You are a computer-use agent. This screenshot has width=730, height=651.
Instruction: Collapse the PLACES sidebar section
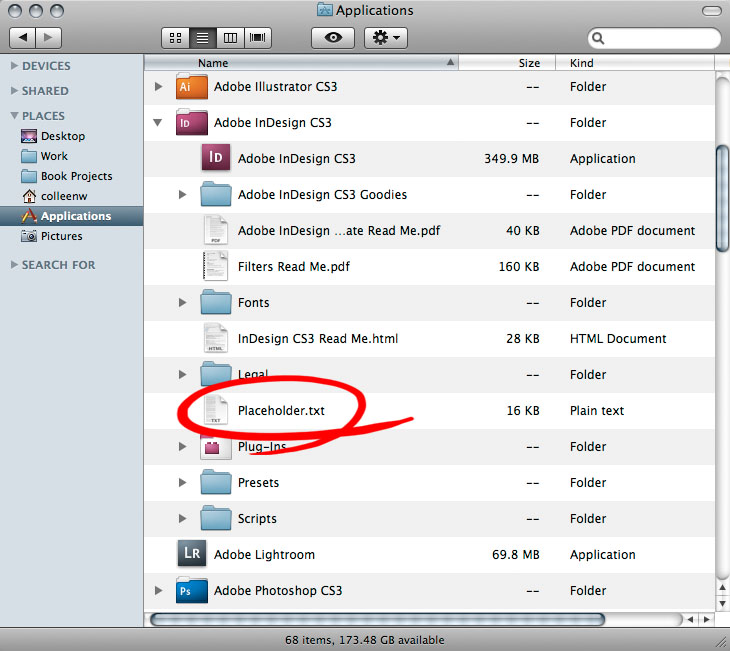pos(14,115)
